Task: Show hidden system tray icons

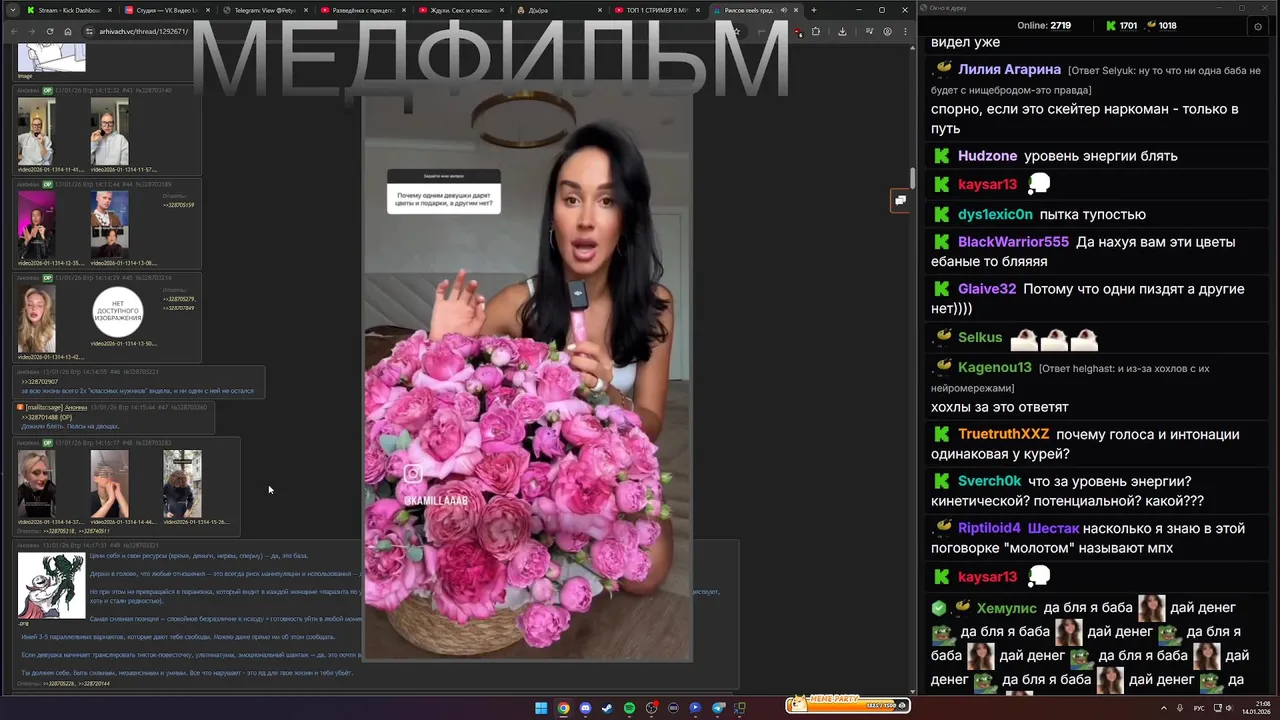Action: [1163, 708]
